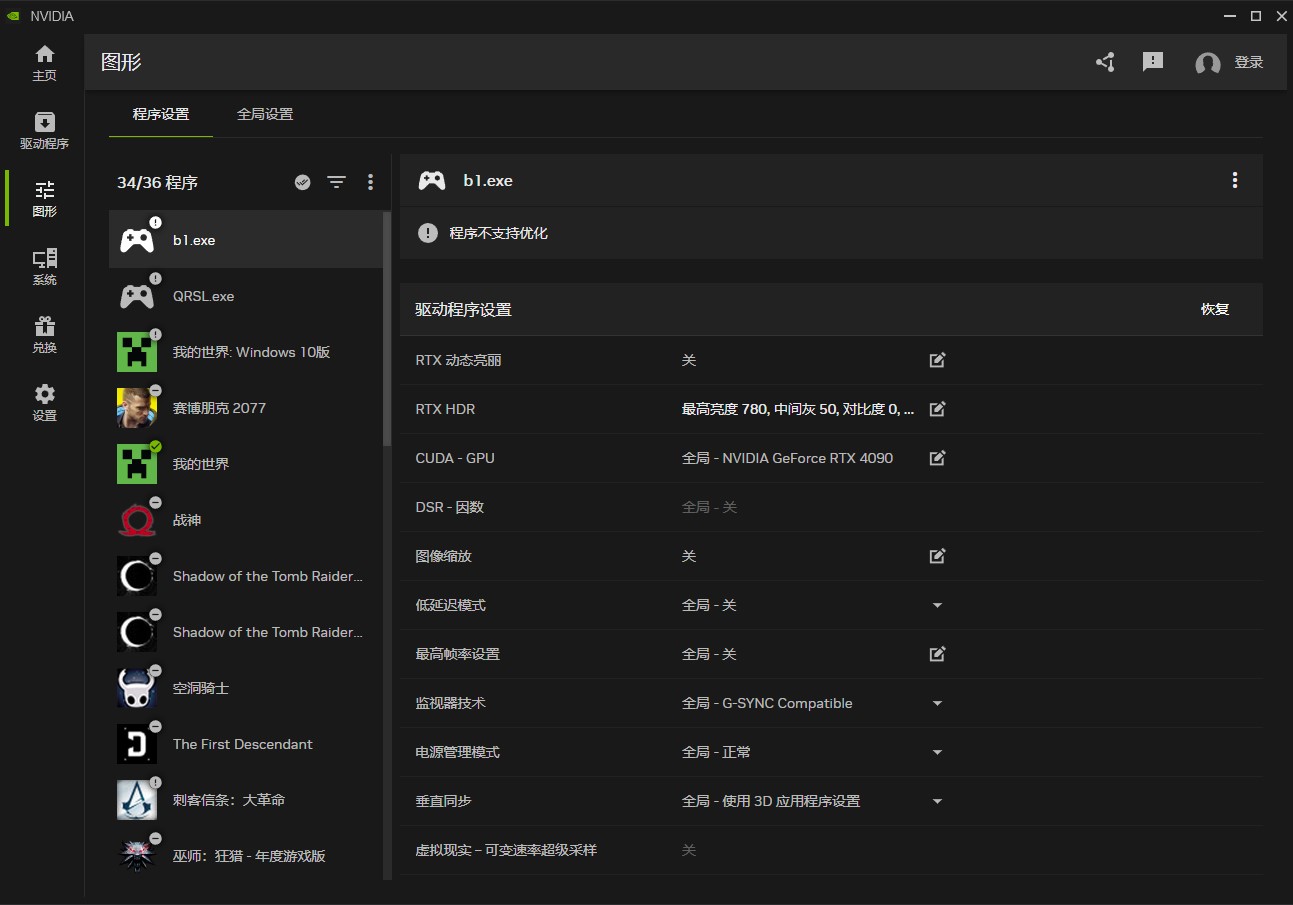Select 我的世界: Windows 10版 game icon
This screenshot has height=905, width=1293.
click(x=137, y=352)
